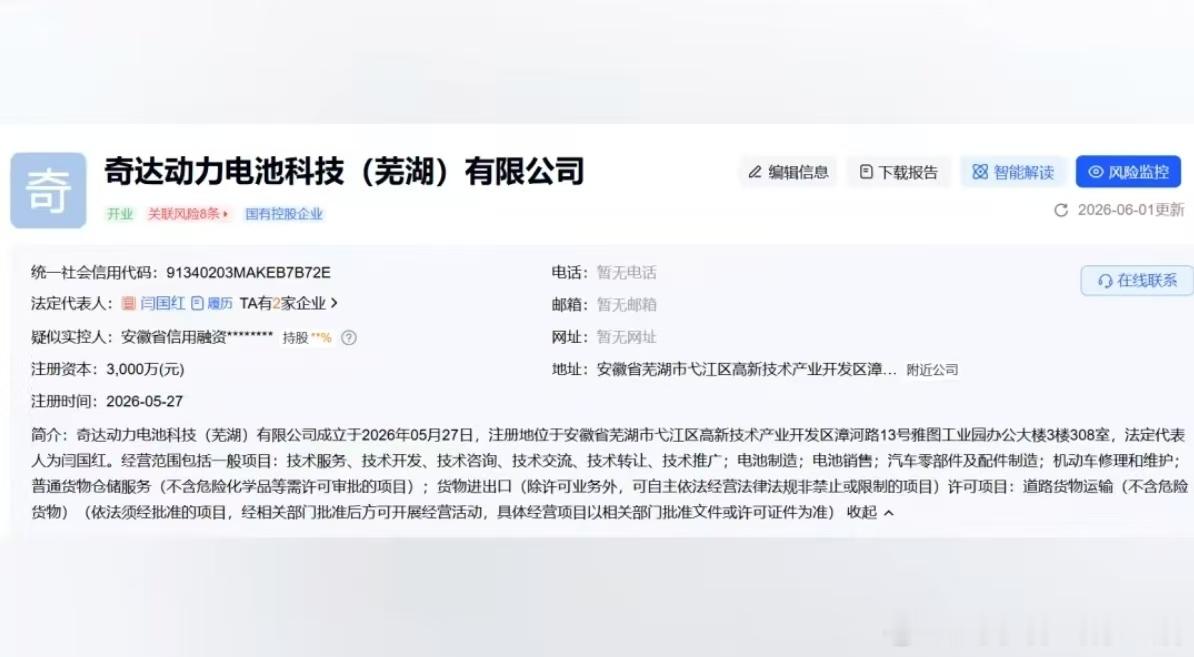This screenshot has height=657, width=1194.
Task: Click the refresh icon beside 2026-06-01更新
Action: coord(1061,210)
